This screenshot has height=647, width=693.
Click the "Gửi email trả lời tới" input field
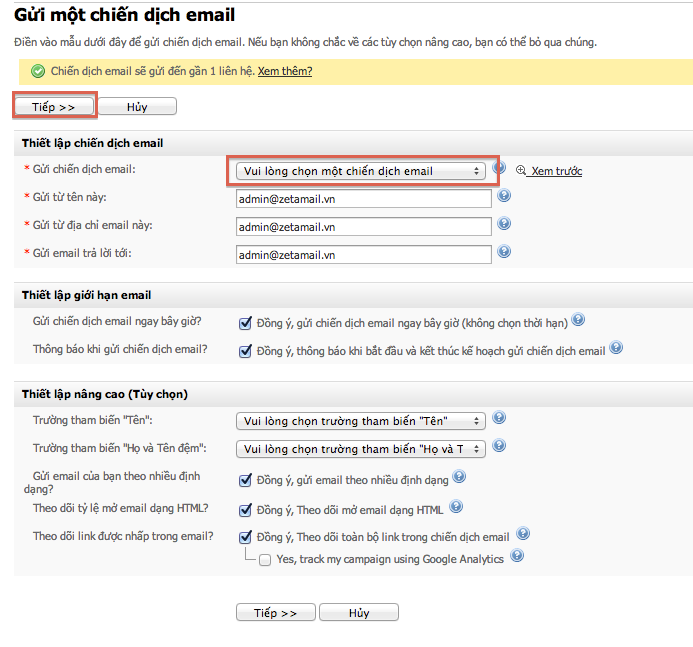coord(364,255)
